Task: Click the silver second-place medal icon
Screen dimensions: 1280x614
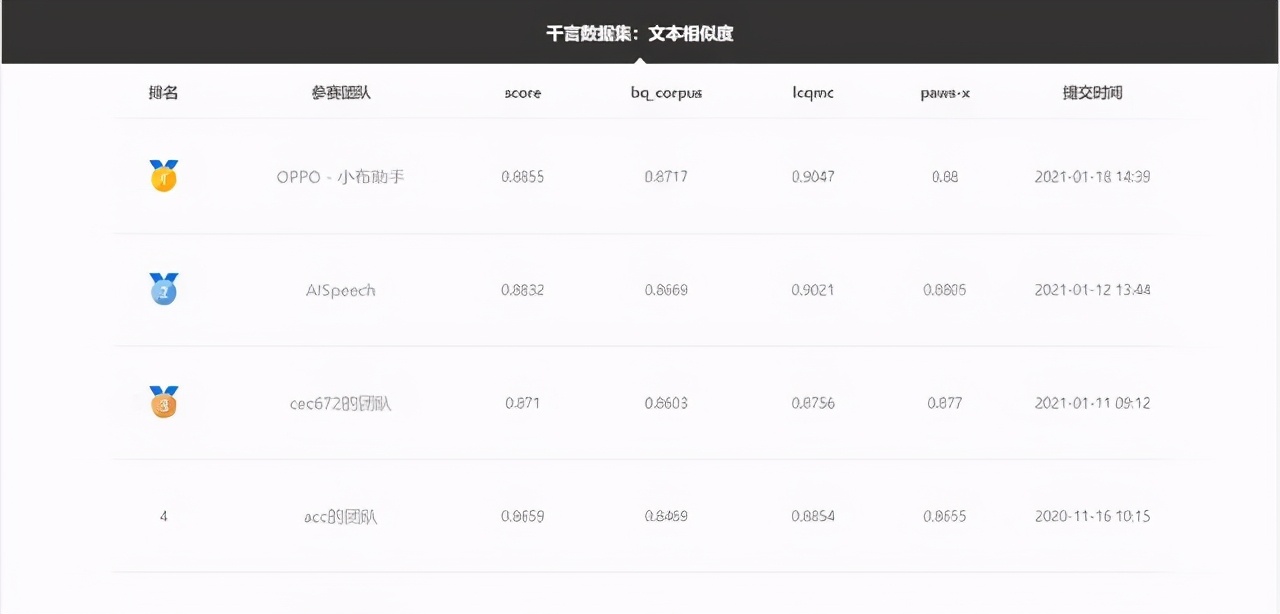Action: (164, 289)
